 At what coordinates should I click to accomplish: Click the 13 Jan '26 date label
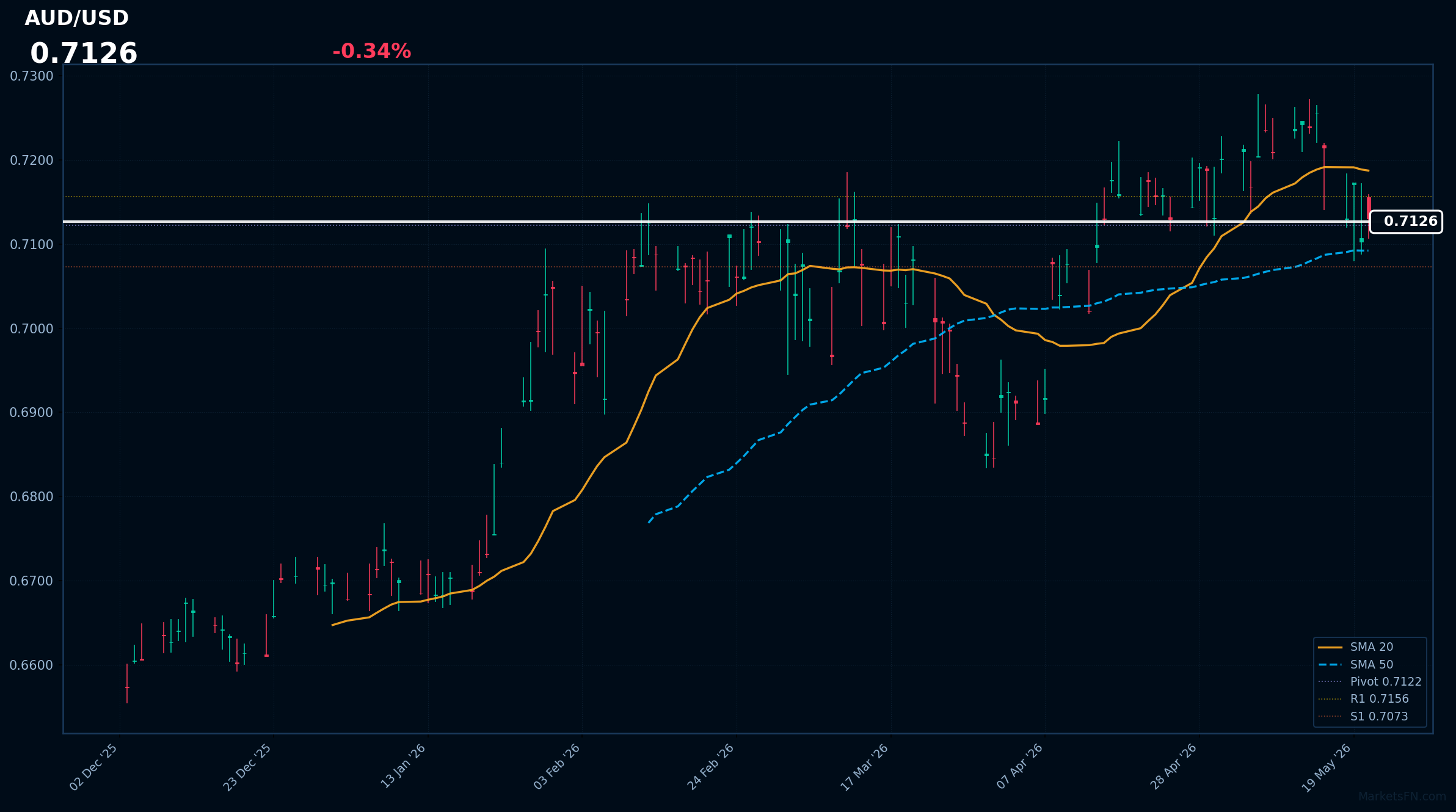click(x=403, y=766)
